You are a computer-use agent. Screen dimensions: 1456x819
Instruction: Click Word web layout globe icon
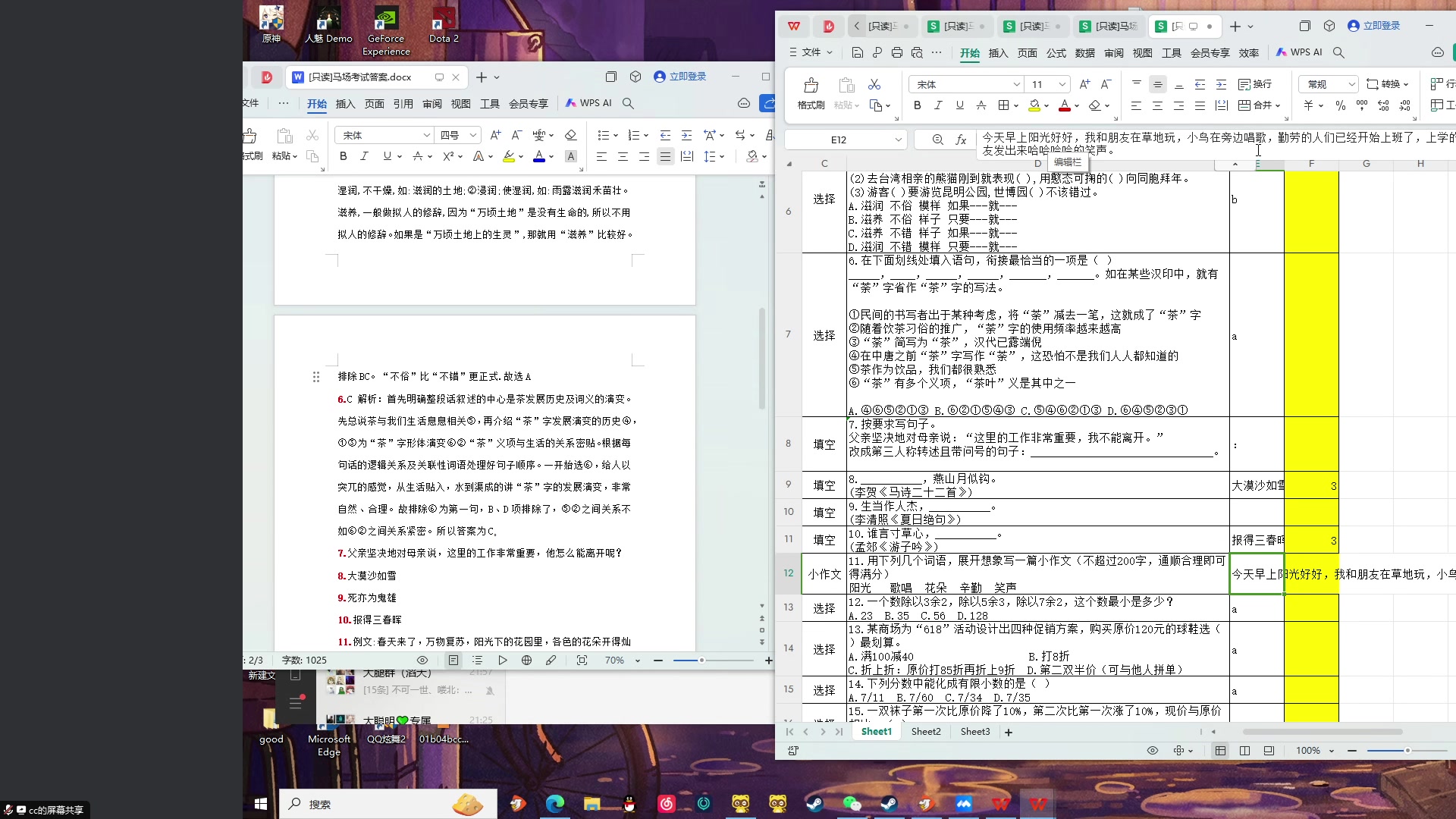pos(526,661)
